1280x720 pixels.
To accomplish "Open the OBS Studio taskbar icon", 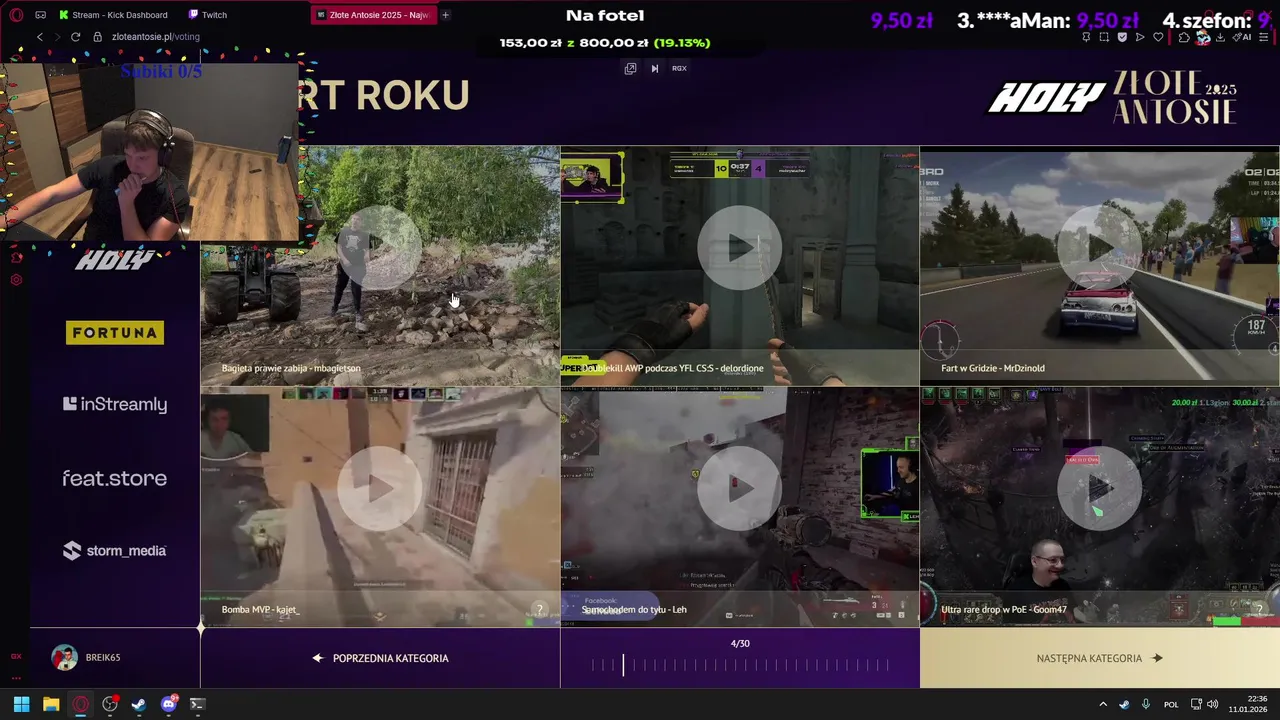I will click(110, 704).
